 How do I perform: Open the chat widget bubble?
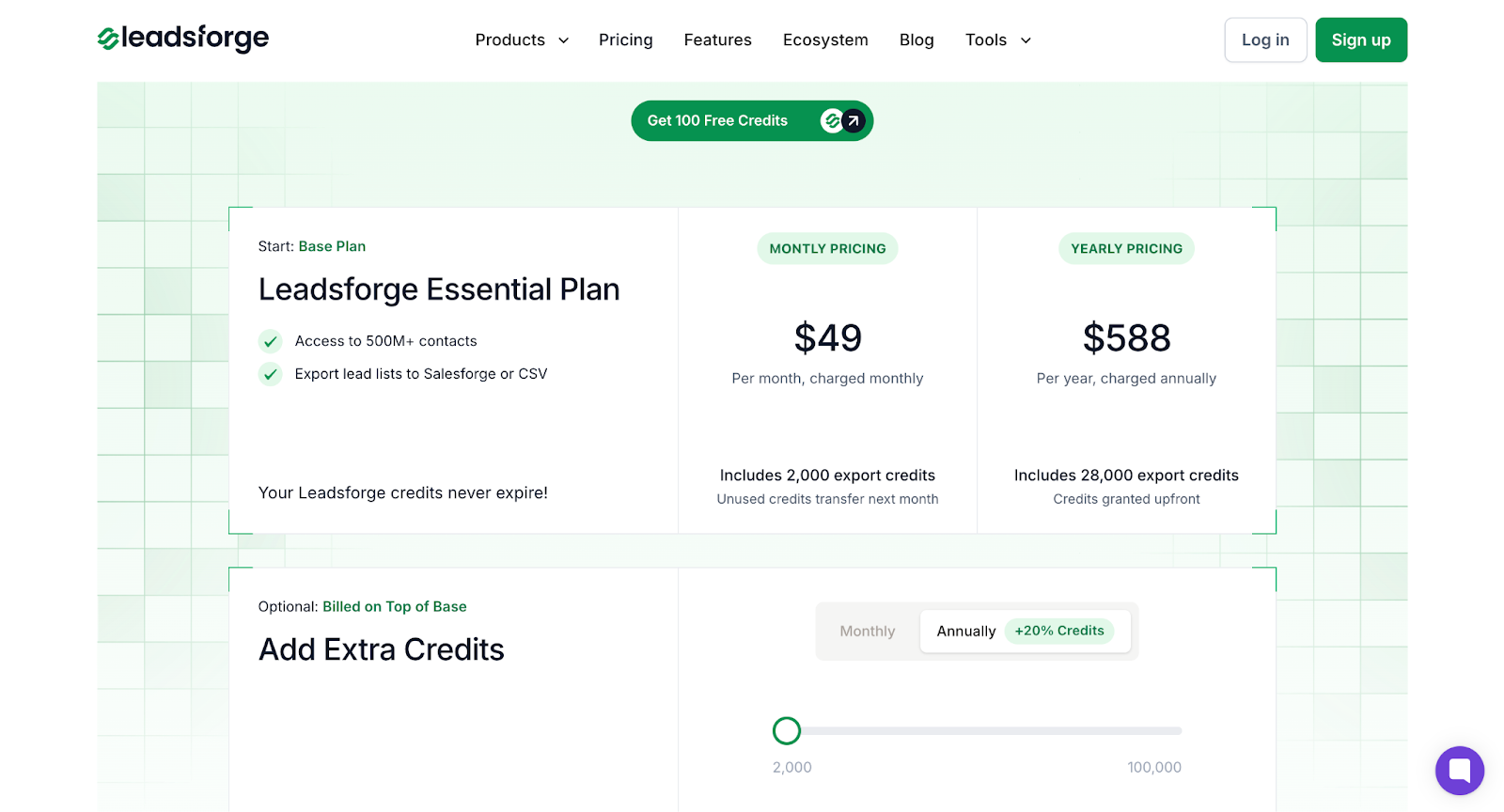coord(1459,771)
